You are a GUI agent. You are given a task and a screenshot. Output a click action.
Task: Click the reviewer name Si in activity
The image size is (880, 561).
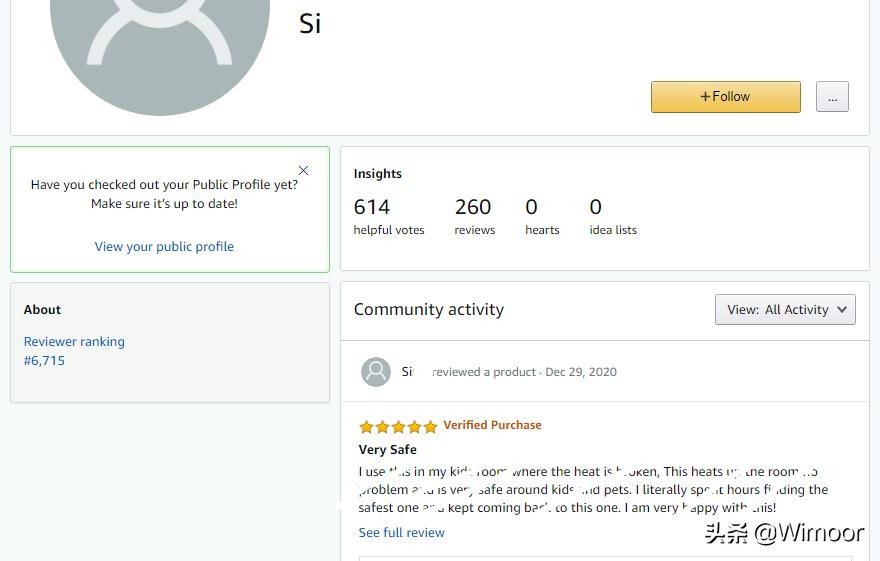pos(407,371)
